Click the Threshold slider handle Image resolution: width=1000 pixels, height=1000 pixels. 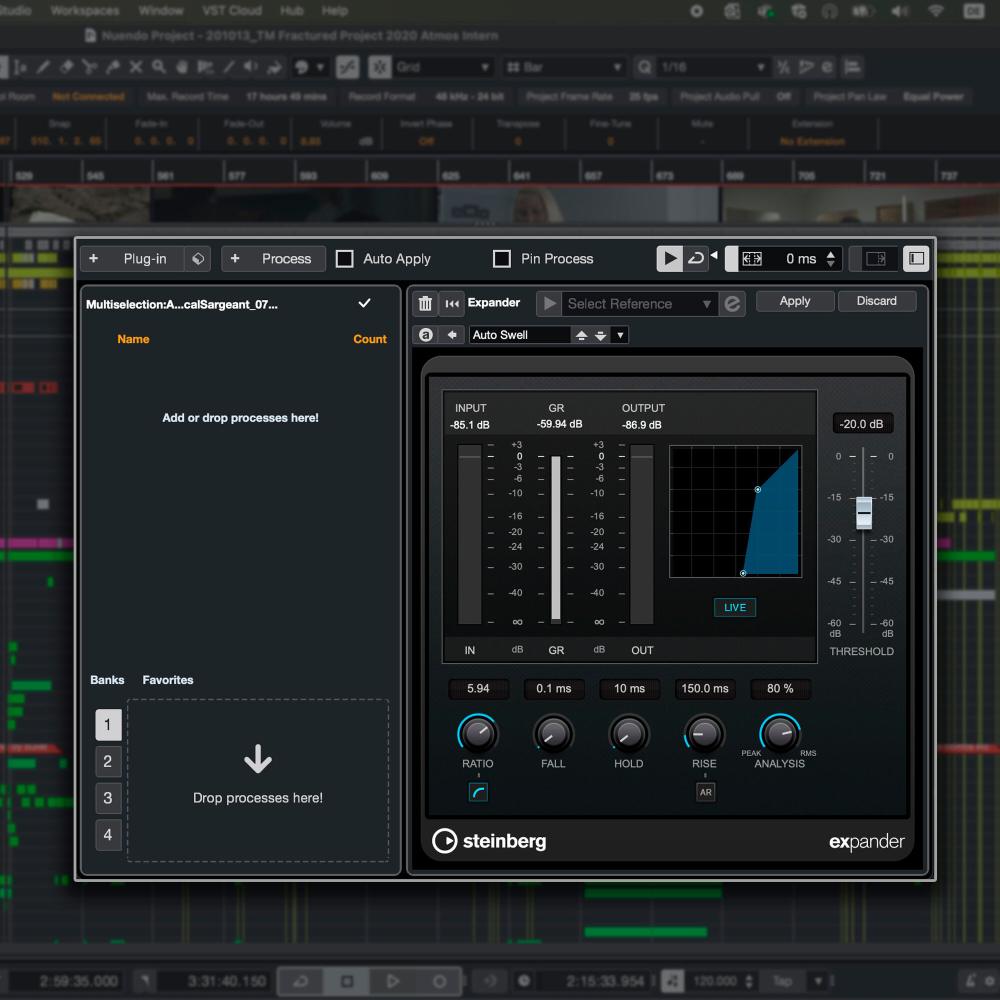coord(864,511)
